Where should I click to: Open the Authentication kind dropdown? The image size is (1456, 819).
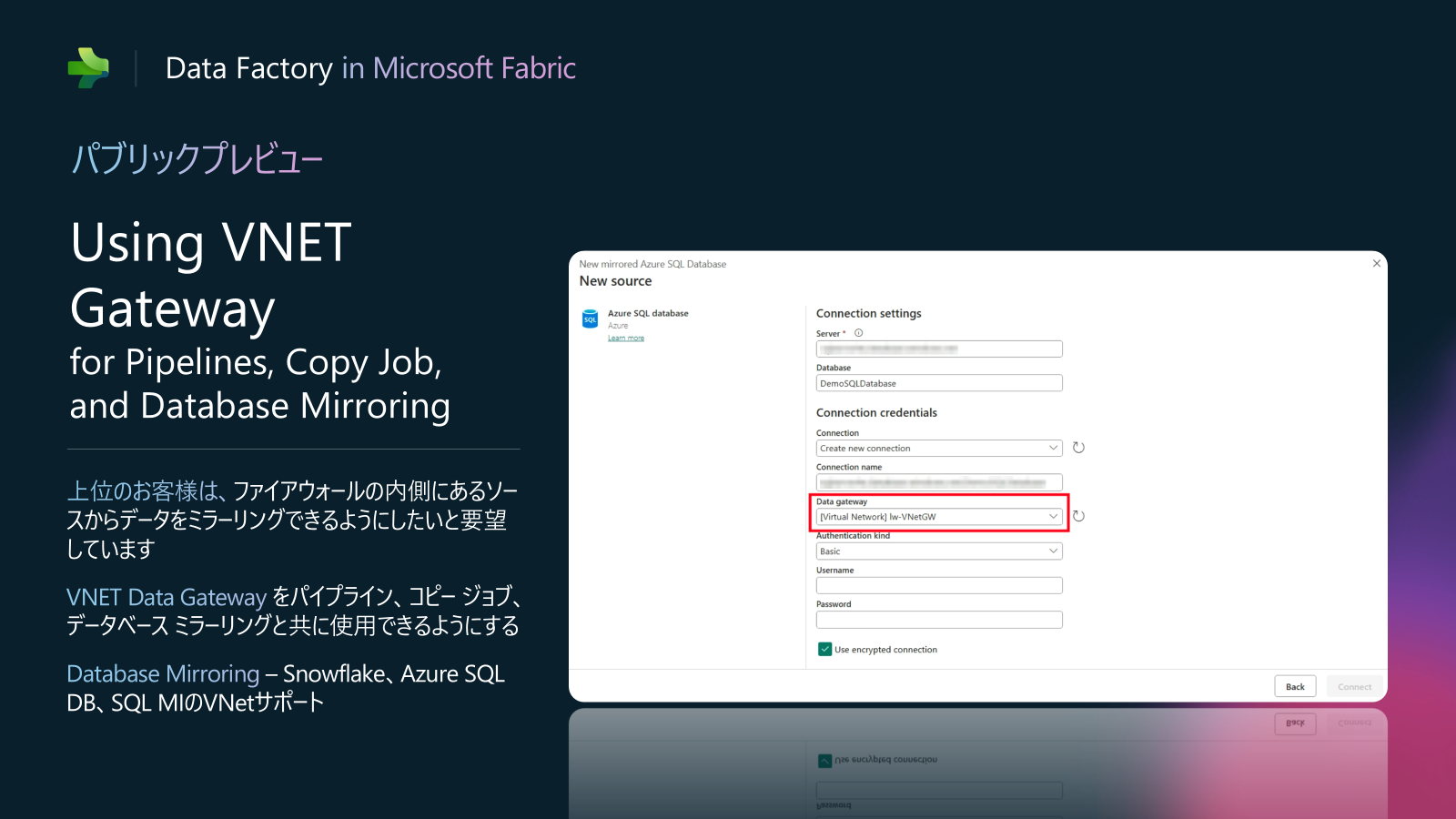(939, 551)
